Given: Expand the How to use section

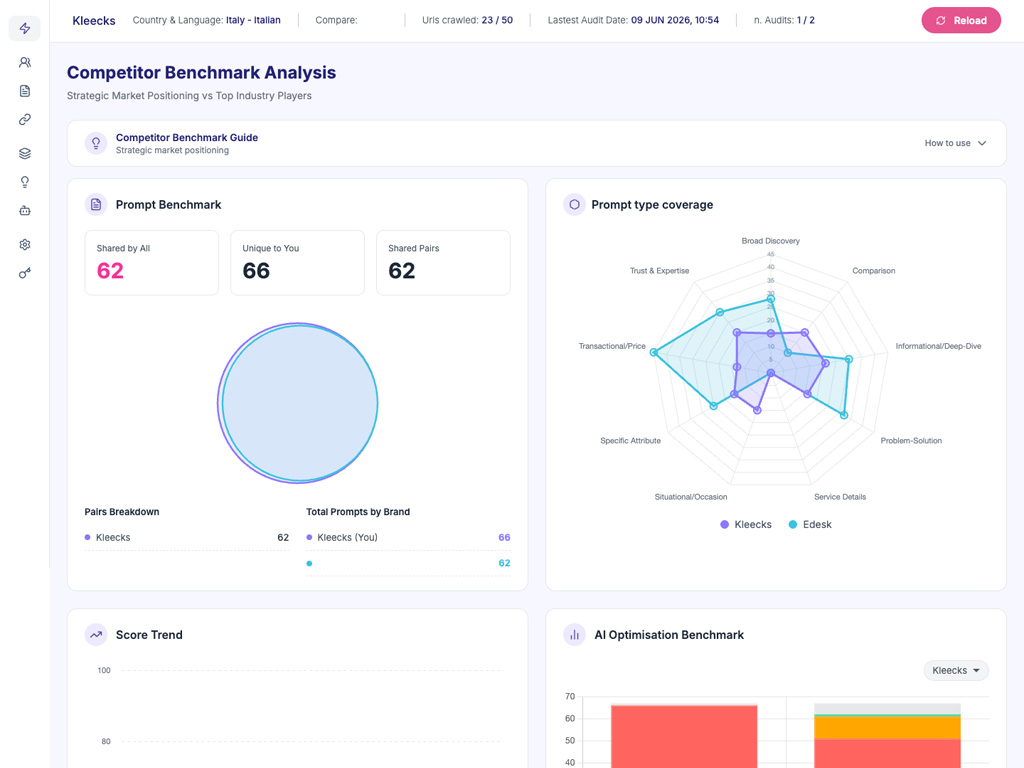Looking at the screenshot, I should [955, 143].
